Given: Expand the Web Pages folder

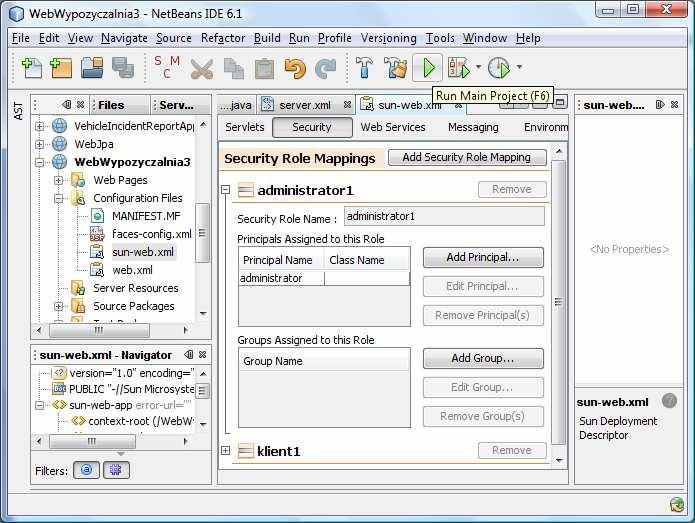Looking at the screenshot, I should 59,180.
